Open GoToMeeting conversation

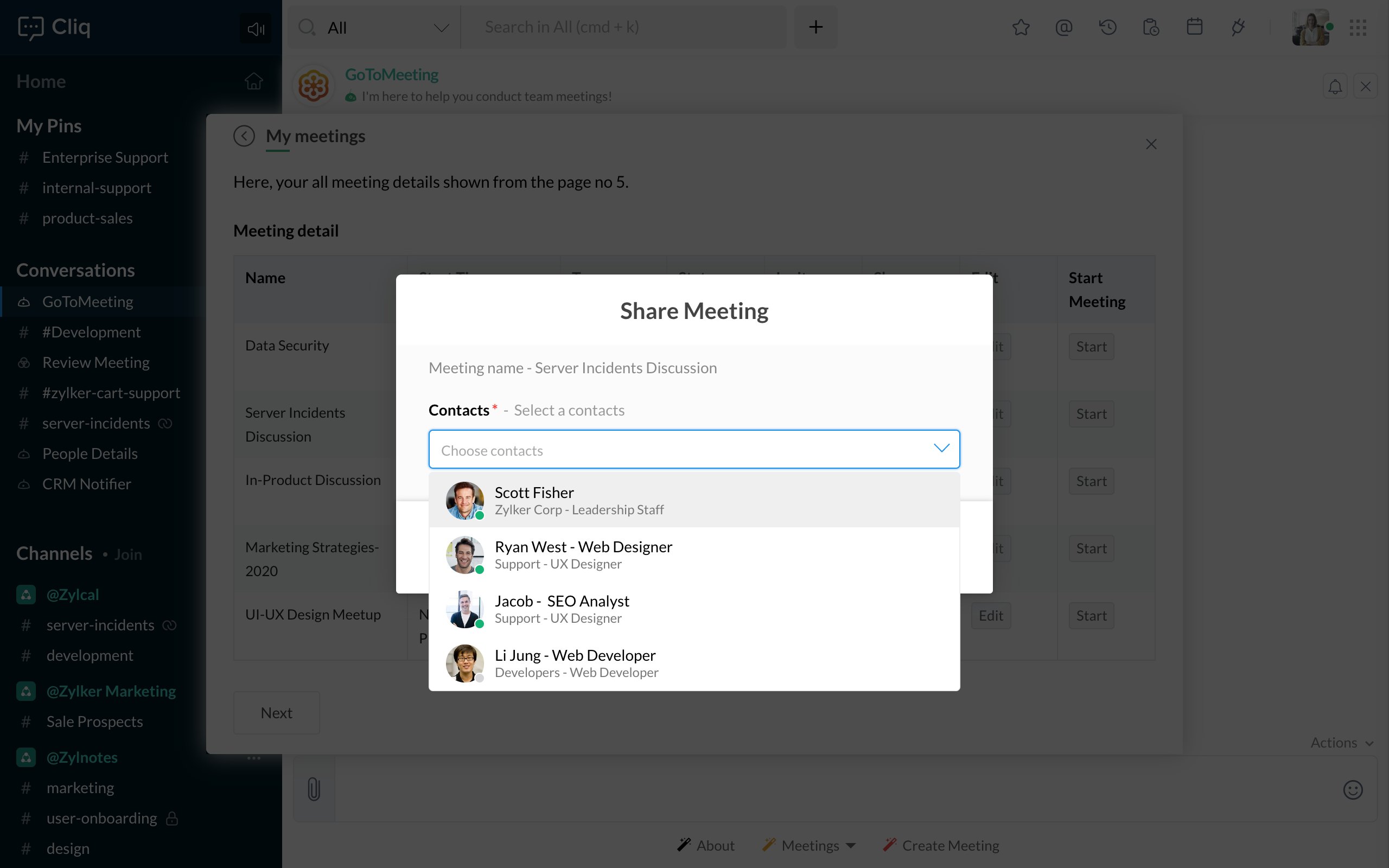(87, 302)
